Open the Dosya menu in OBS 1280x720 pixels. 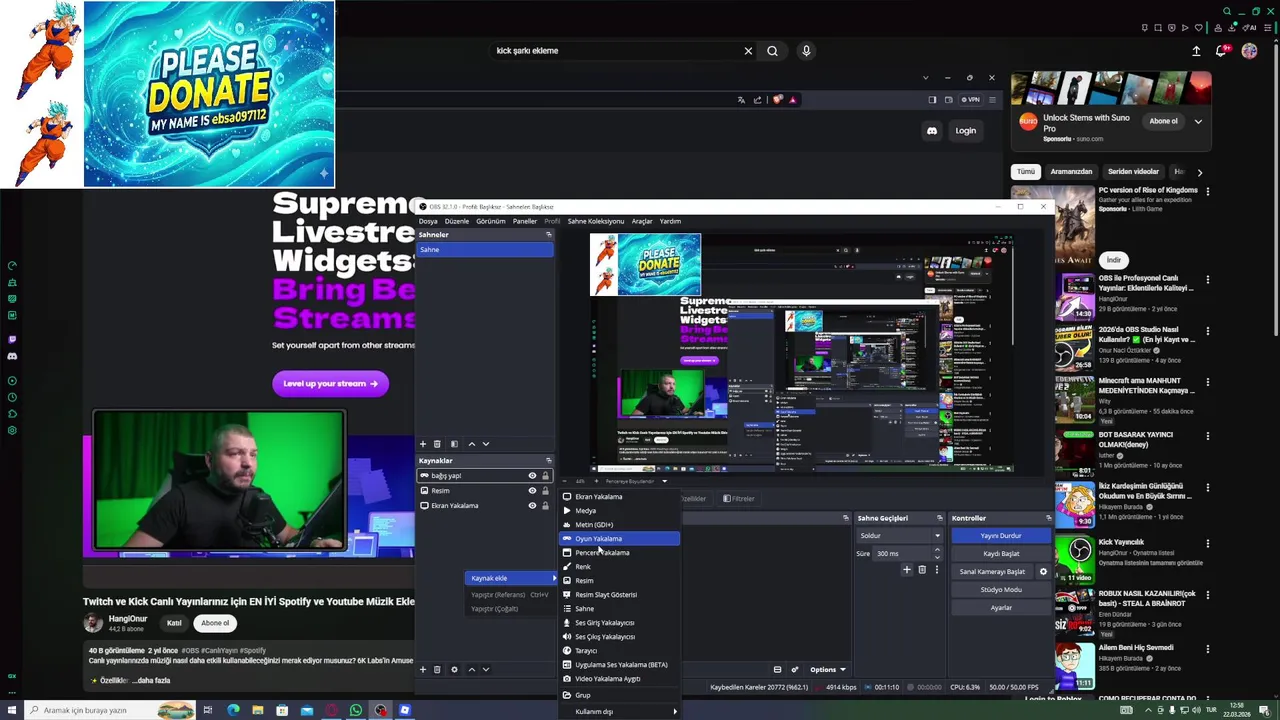pyautogui.click(x=428, y=221)
